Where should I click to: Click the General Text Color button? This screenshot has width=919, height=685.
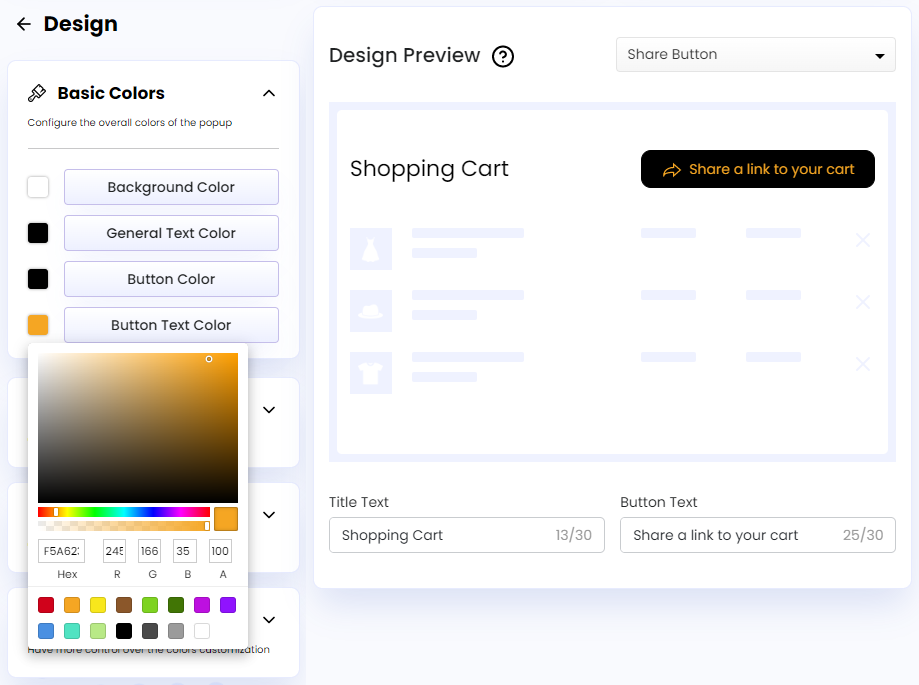point(171,233)
